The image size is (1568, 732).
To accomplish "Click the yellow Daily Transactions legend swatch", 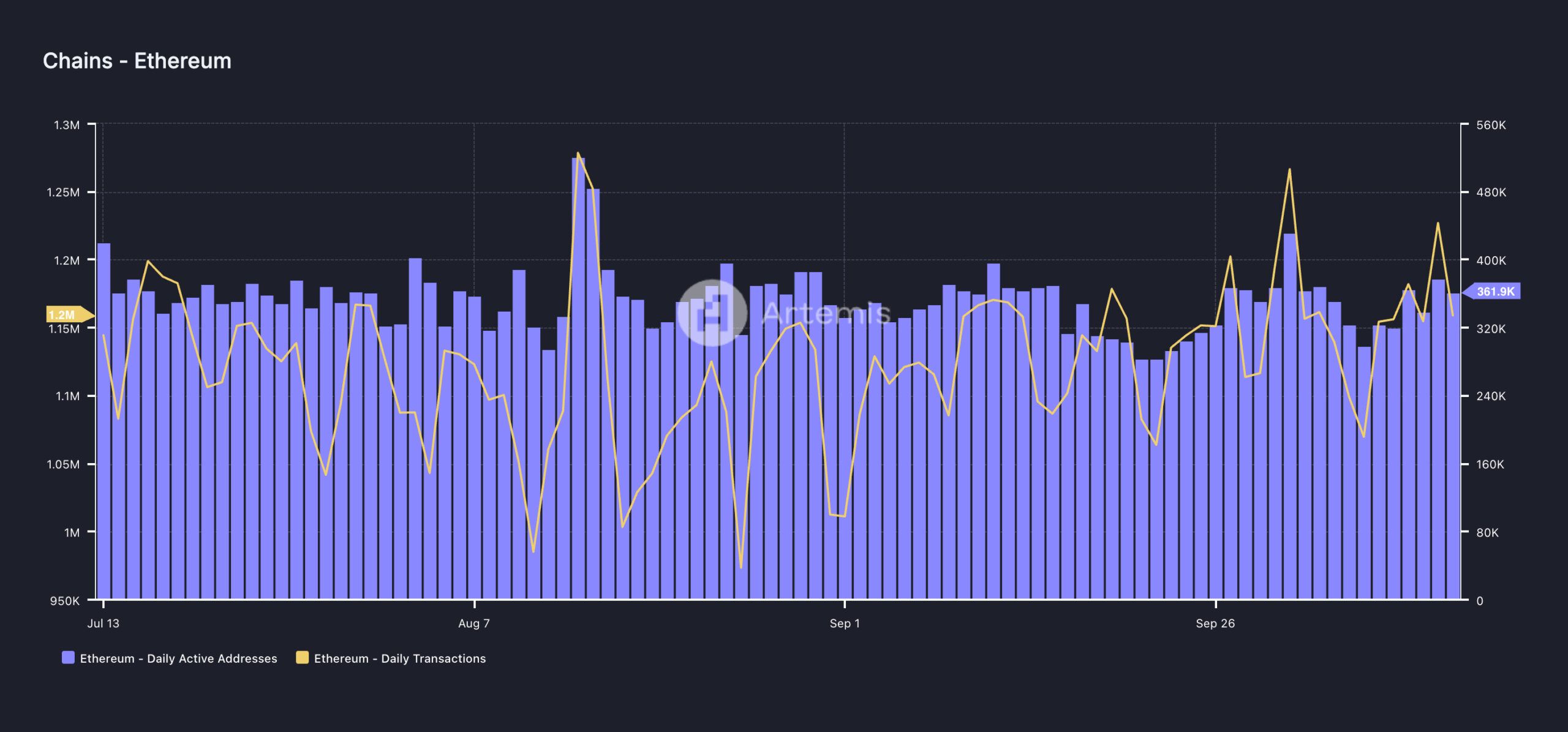I will point(302,657).
